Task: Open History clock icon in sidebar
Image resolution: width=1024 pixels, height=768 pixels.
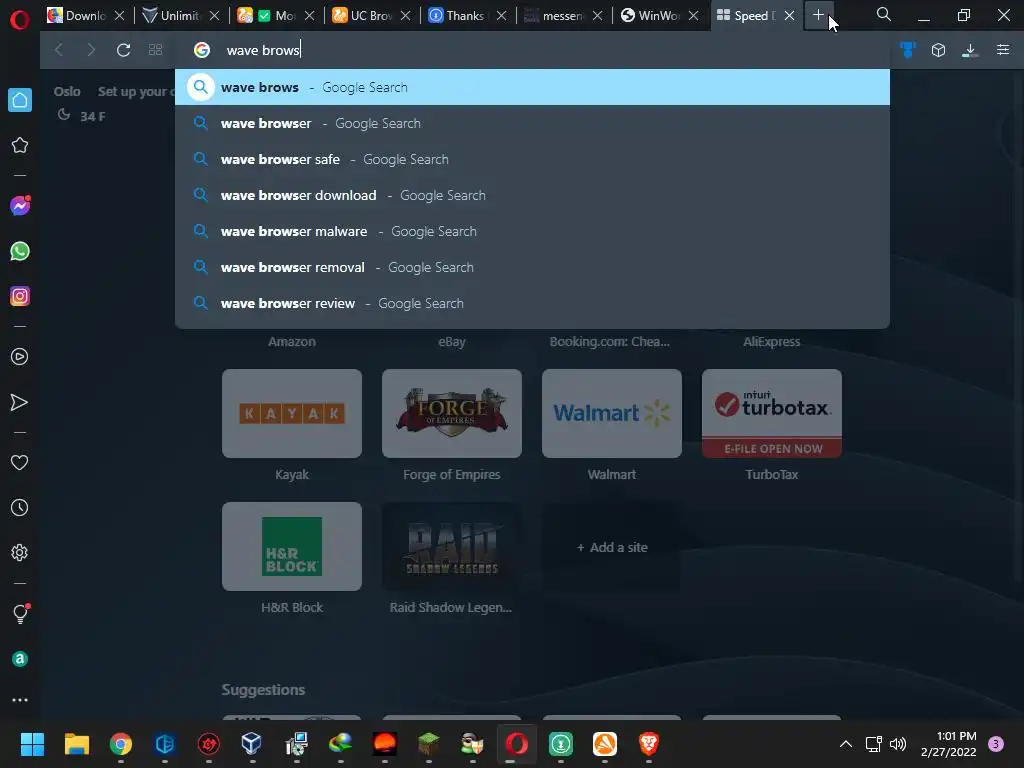Action: (x=20, y=507)
